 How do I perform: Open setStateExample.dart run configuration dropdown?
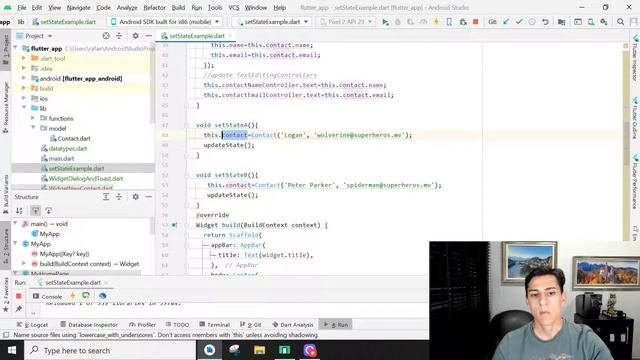coord(272,22)
